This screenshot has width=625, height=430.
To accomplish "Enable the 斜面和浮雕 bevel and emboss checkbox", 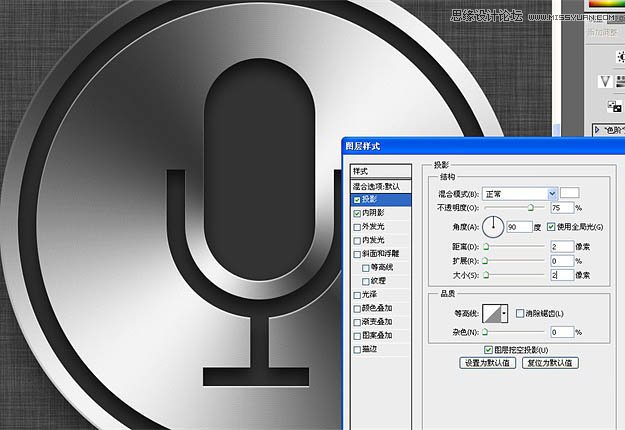I will click(357, 254).
